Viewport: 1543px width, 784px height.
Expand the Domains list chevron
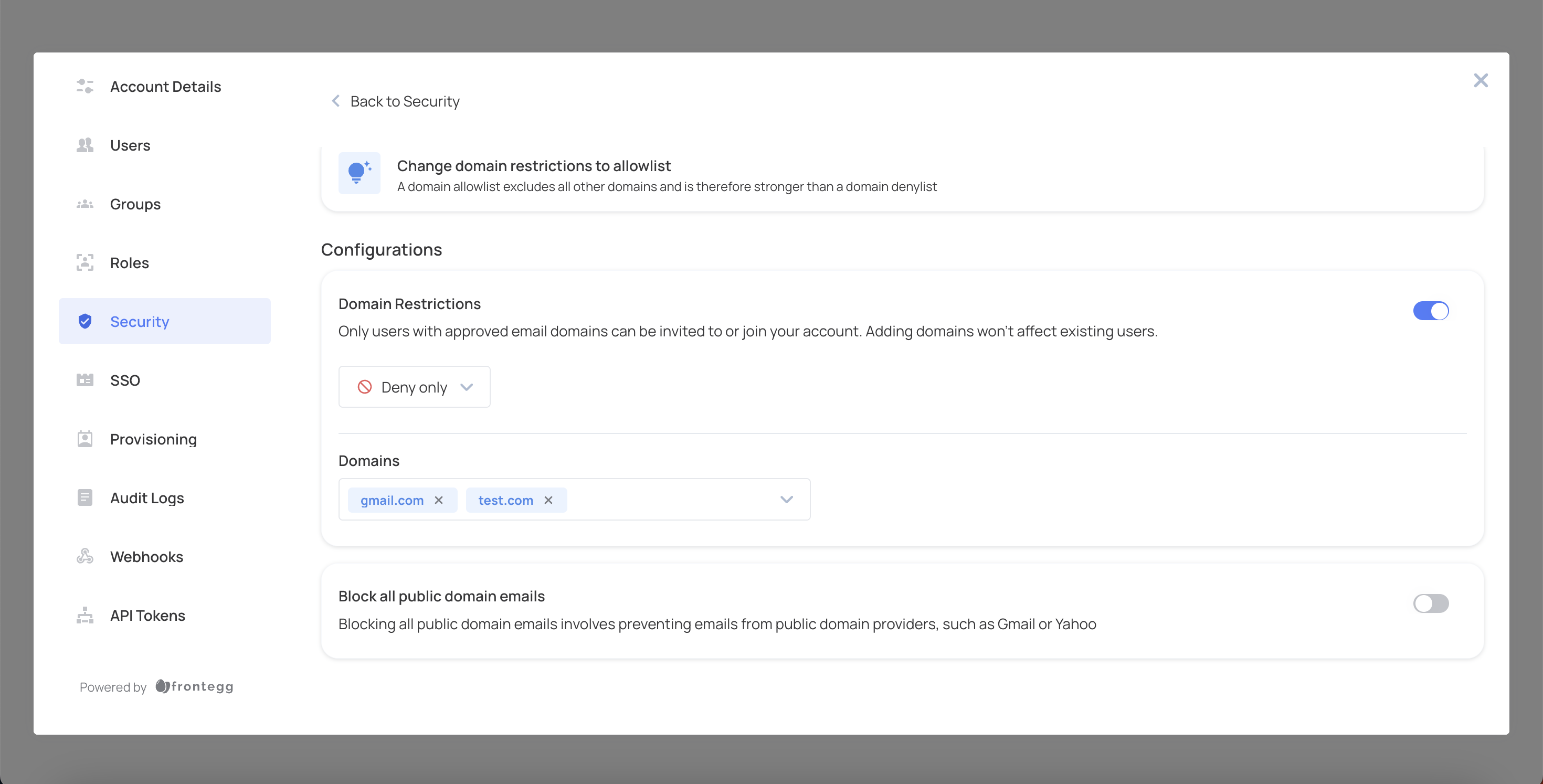(x=787, y=500)
